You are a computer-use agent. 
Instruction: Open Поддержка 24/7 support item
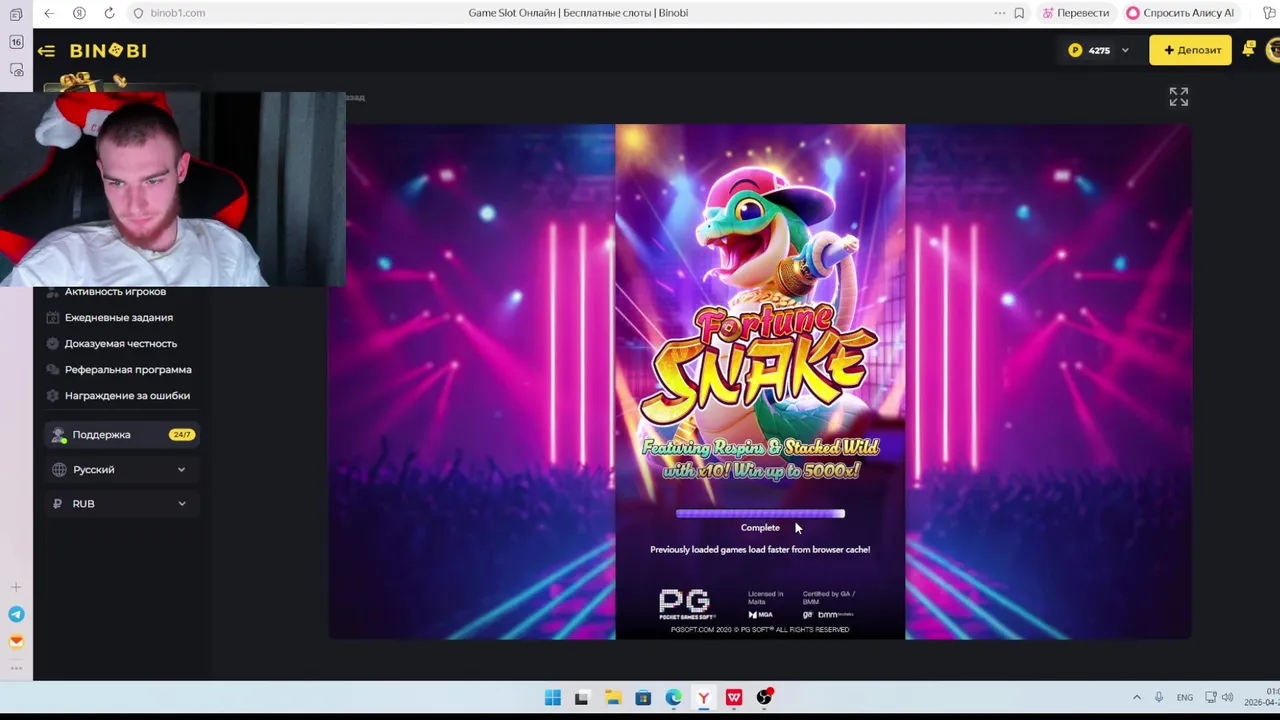(121, 434)
